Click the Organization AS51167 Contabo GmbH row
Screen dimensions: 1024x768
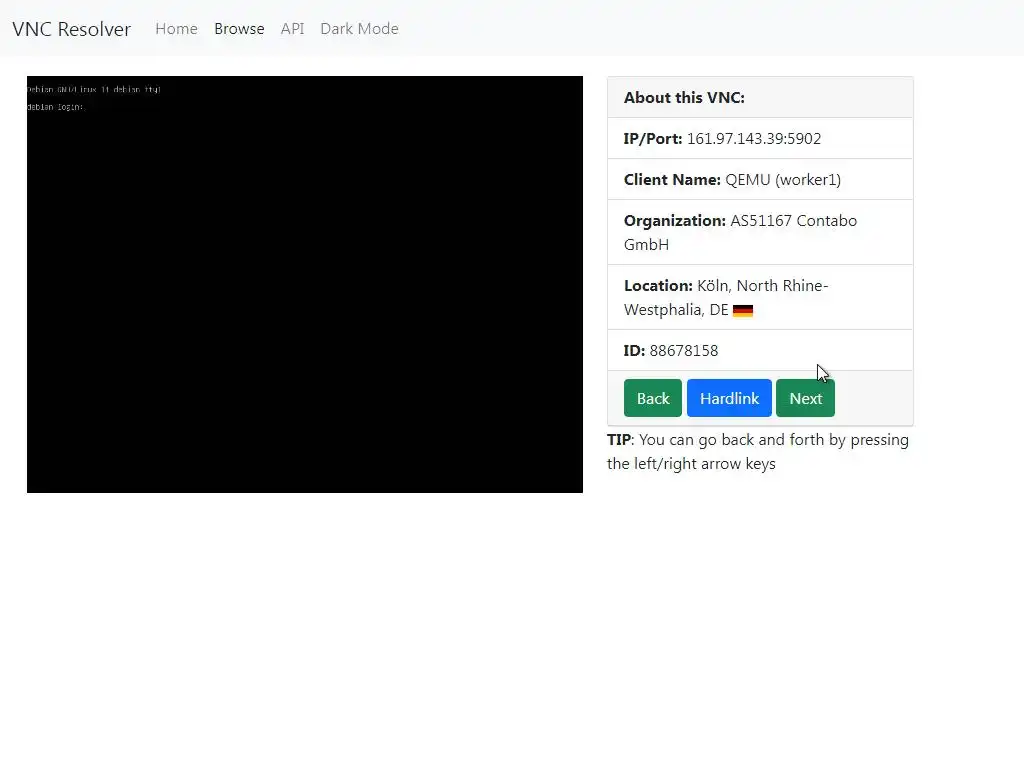[760, 232]
